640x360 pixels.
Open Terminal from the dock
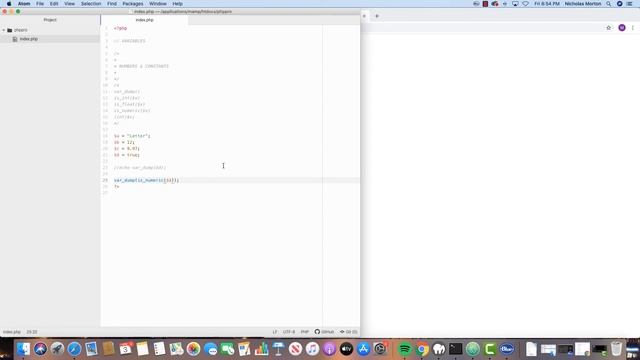[456, 349]
